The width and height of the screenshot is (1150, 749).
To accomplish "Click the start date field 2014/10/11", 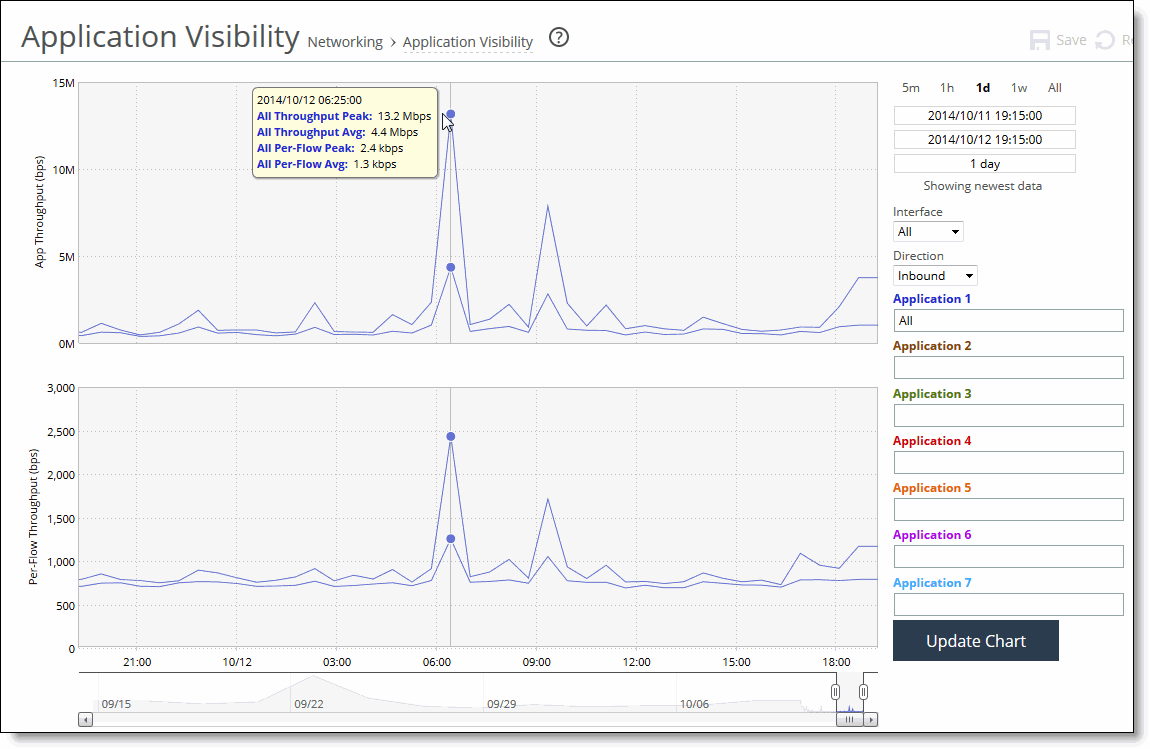I will coord(983,115).
